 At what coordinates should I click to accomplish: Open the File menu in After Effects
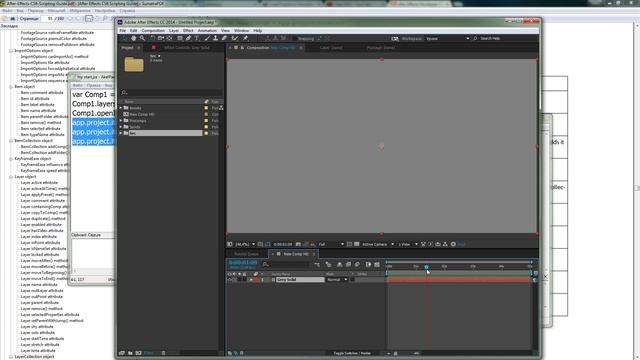pos(122,31)
